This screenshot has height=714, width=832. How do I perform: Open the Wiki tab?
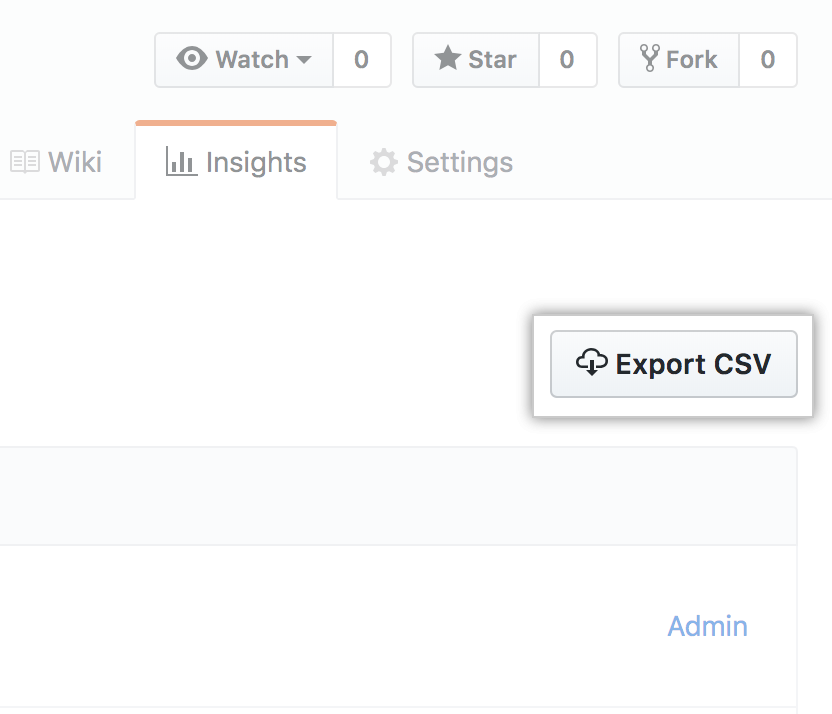(x=74, y=162)
